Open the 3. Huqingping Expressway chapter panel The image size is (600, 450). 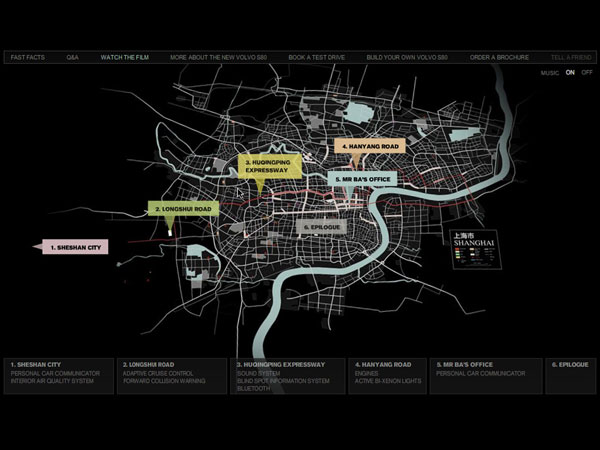tap(287, 376)
